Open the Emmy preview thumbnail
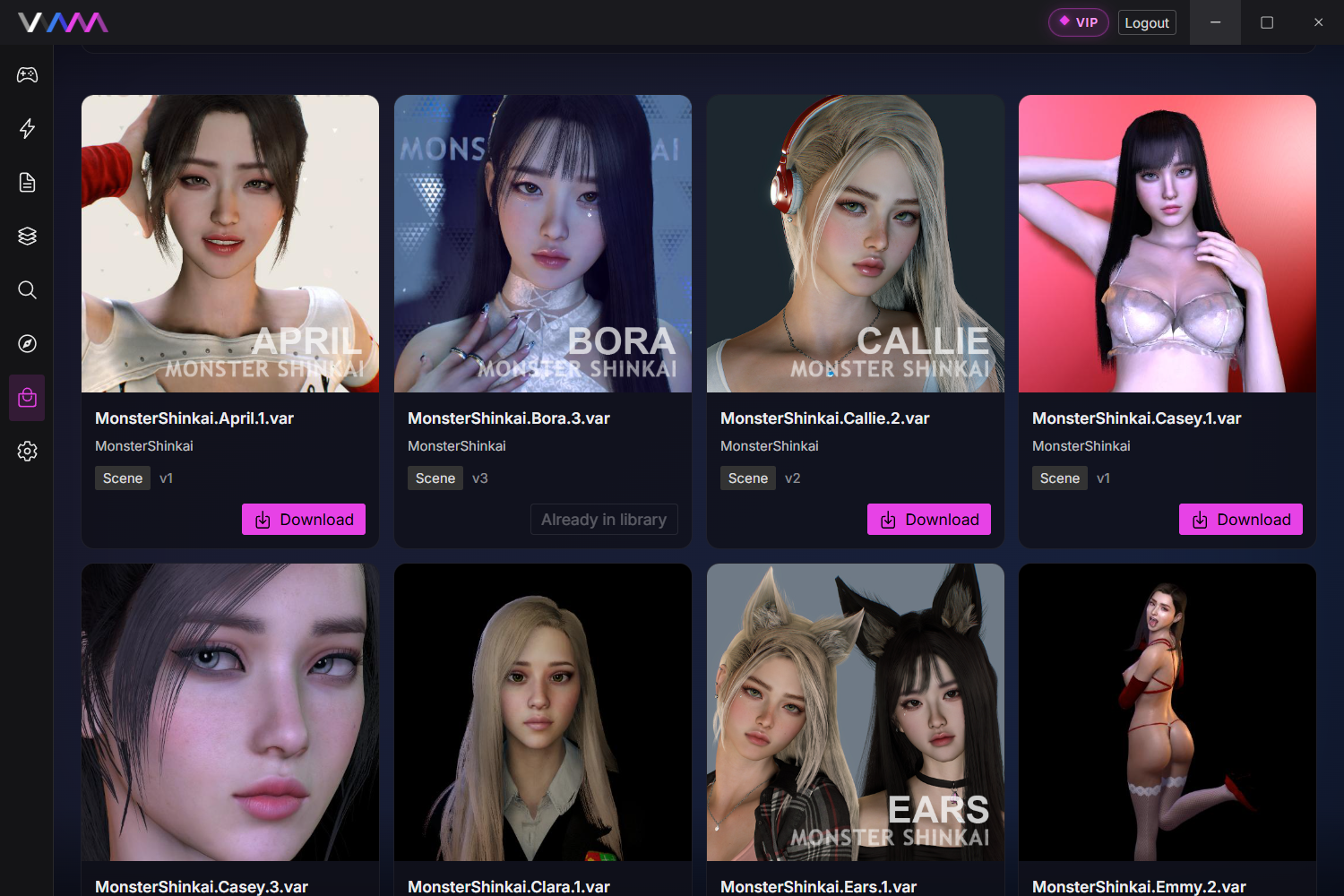Image resolution: width=1344 pixels, height=896 pixels. (x=1167, y=712)
